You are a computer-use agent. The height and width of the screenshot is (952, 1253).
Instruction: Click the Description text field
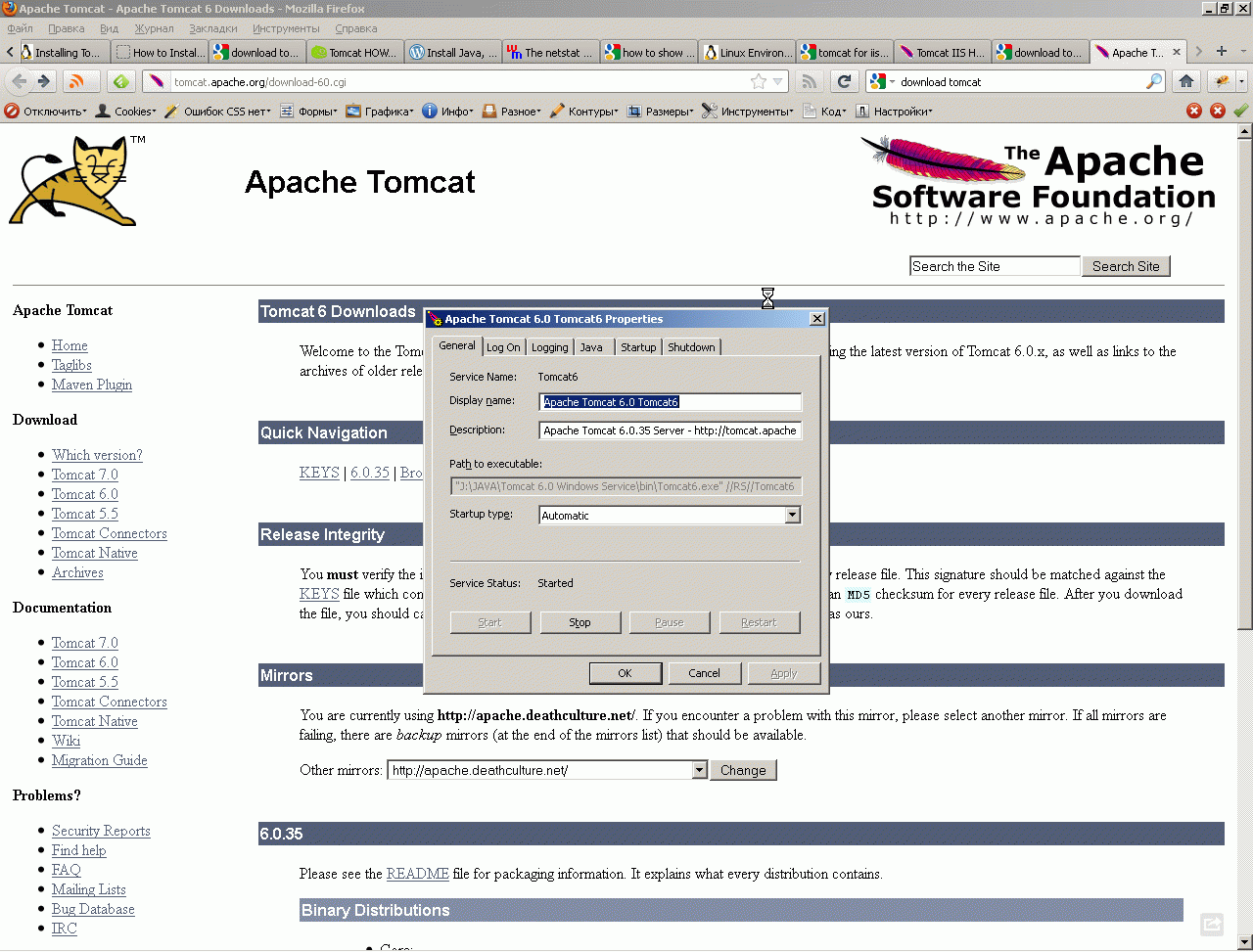671,431
